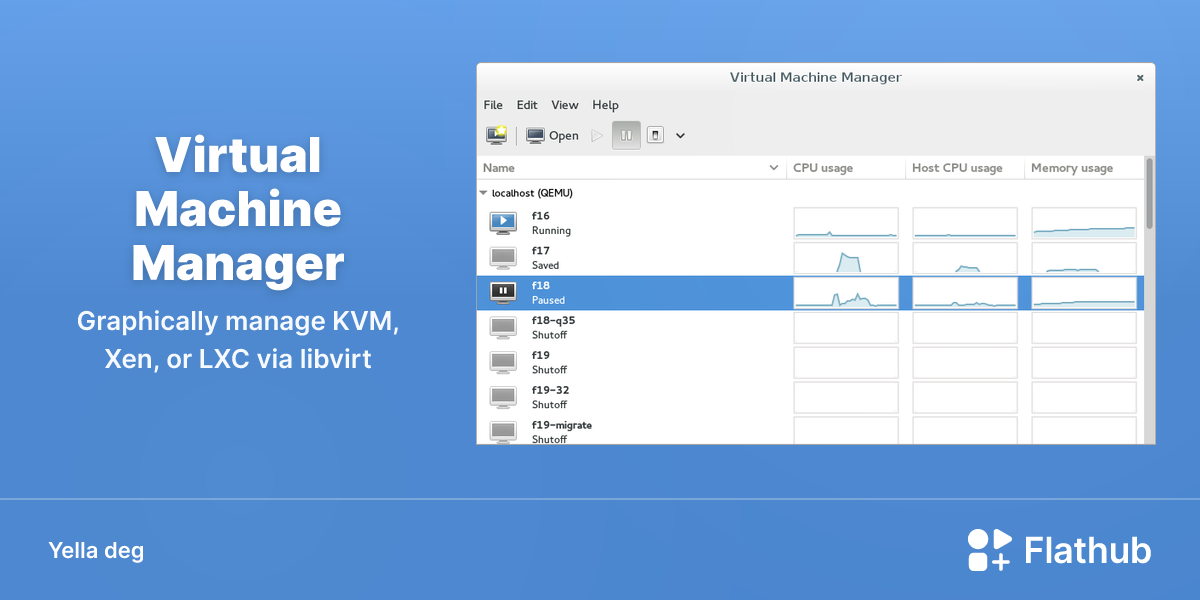Viewport: 1200px width, 600px height.
Task: Click the f19-migrate name text
Action: point(562,425)
